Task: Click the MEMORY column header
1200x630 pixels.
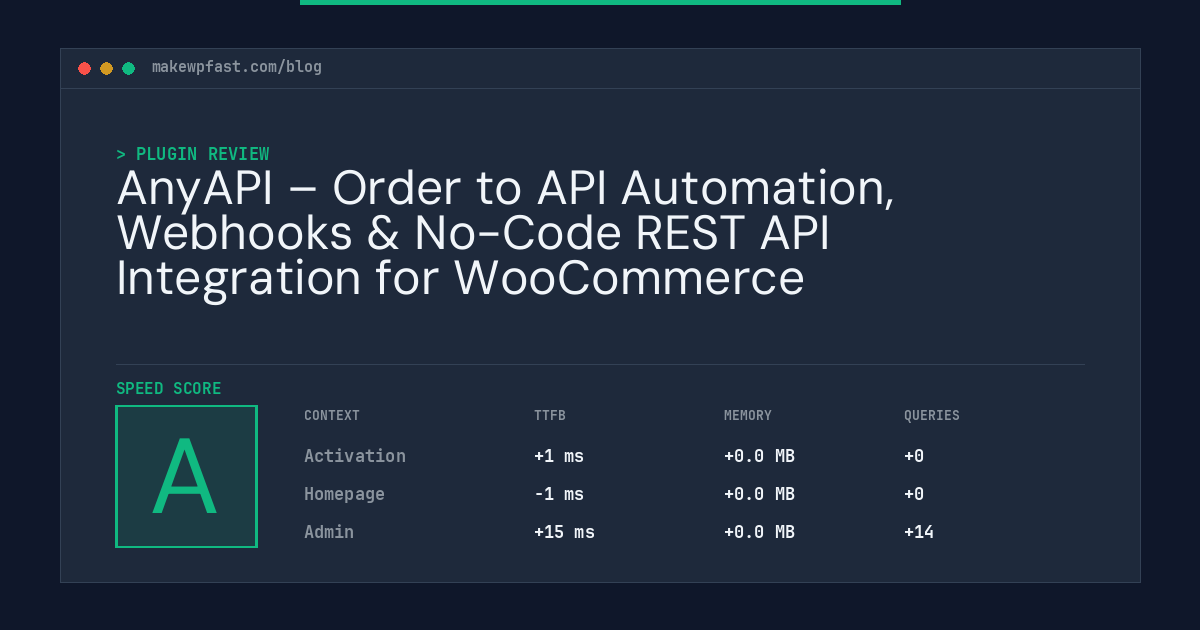Action: (x=748, y=415)
